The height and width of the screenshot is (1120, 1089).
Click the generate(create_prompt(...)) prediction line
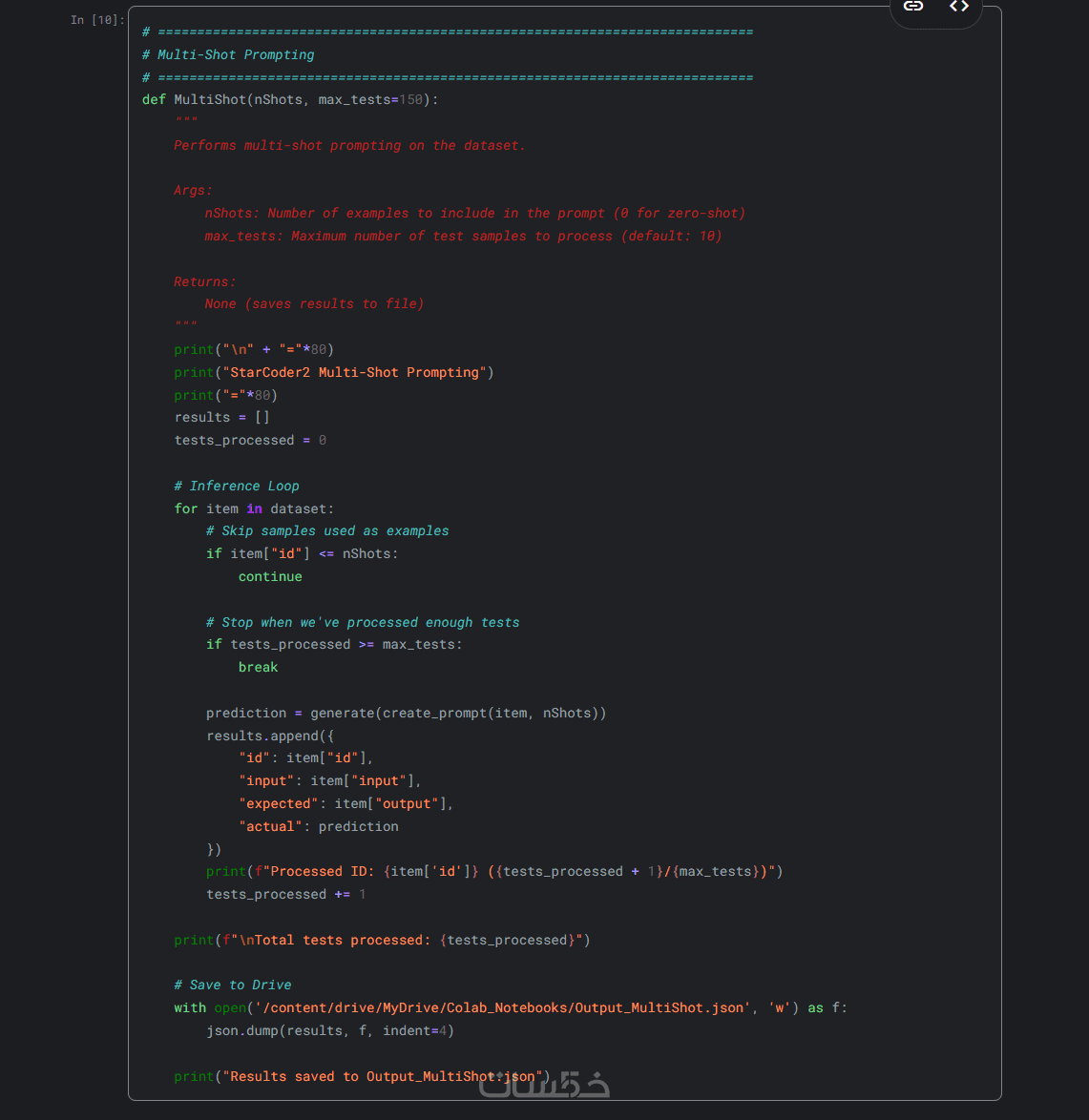(x=406, y=713)
